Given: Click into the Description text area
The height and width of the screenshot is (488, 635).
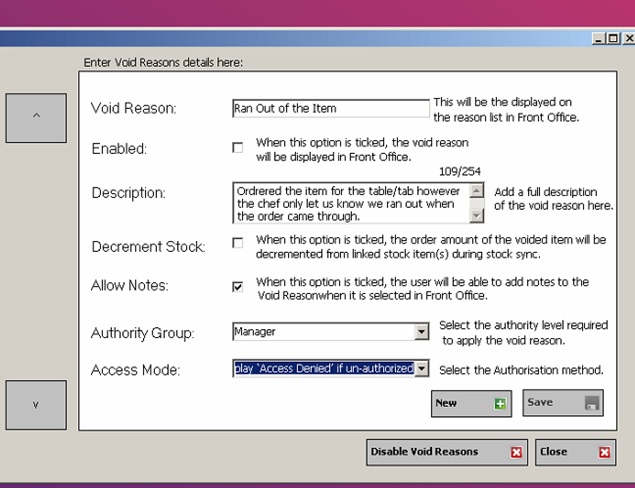Looking at the screenshot, I should tap(351, 203).
